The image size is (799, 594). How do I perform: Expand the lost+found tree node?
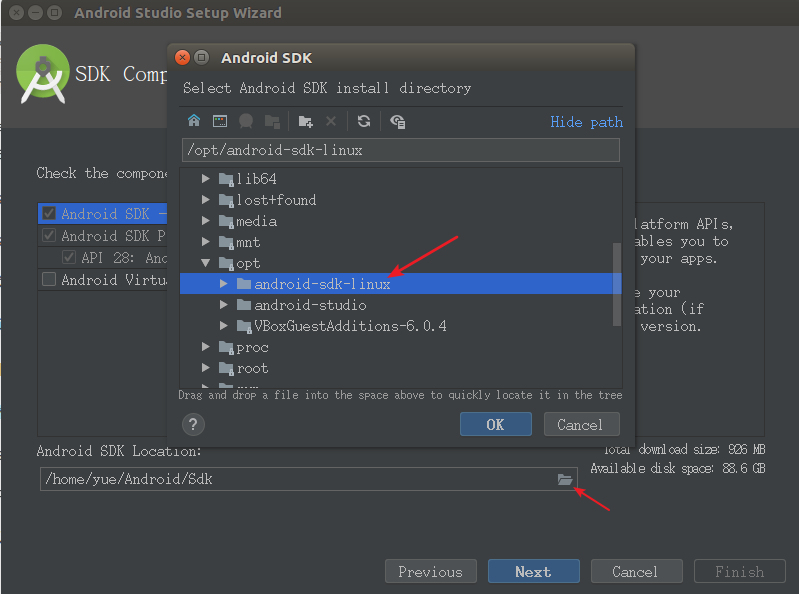click(205, 200)
